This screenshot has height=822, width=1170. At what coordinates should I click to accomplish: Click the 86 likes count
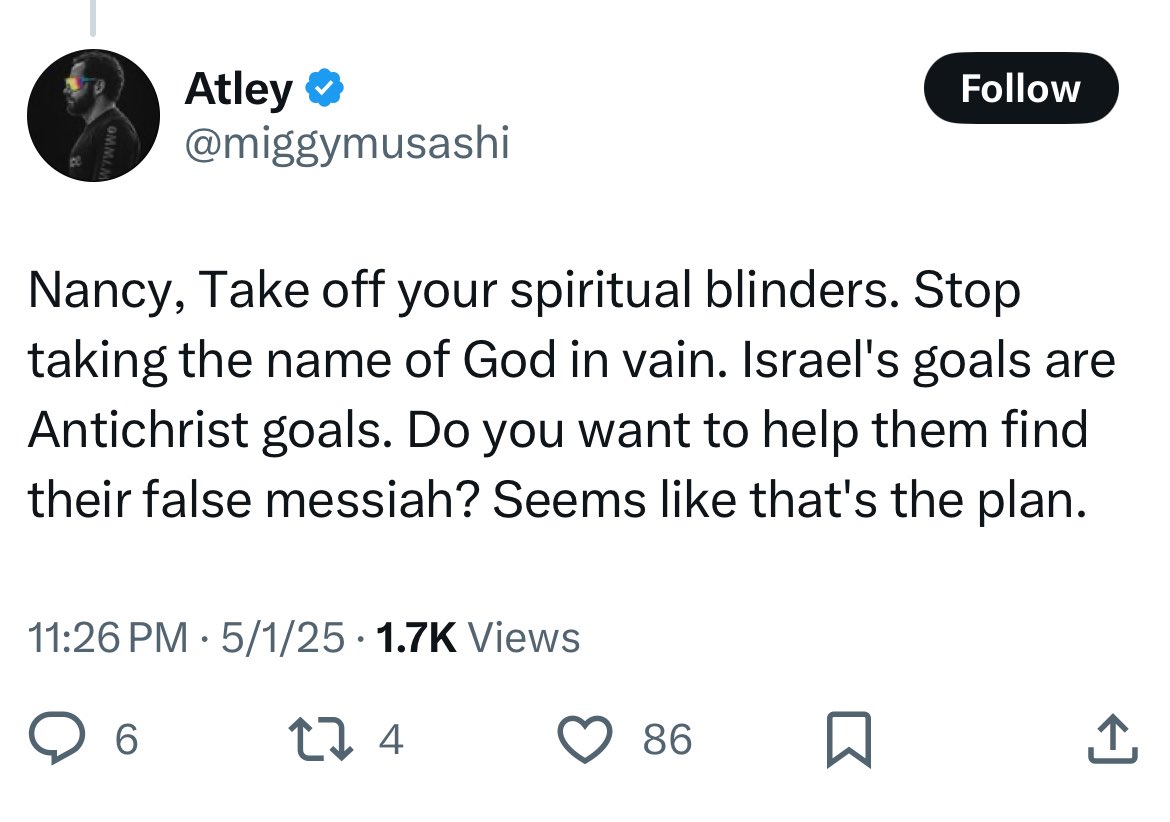[667, 741]
